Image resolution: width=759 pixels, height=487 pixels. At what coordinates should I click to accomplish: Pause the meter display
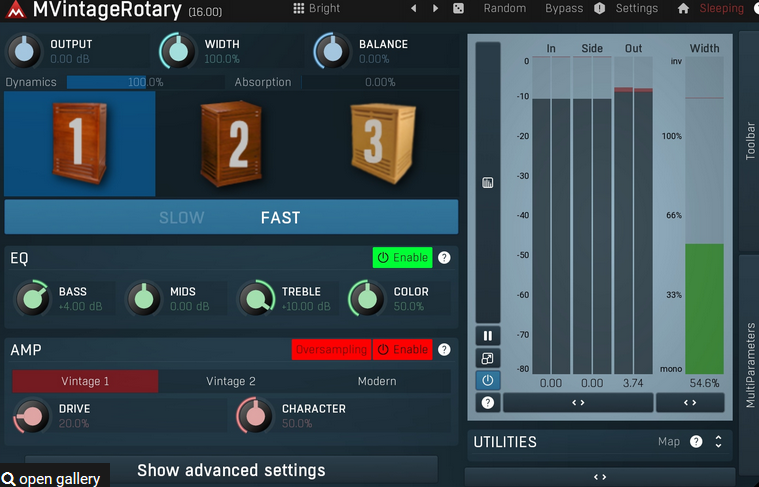(x=487, y=335)
